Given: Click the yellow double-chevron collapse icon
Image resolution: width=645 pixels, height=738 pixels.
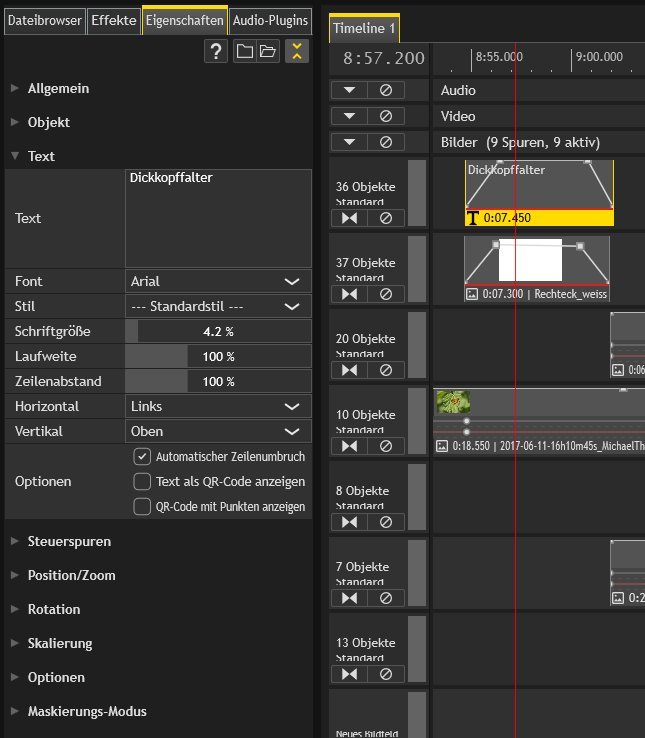Looking at the screenshot, I should point(296,52).
